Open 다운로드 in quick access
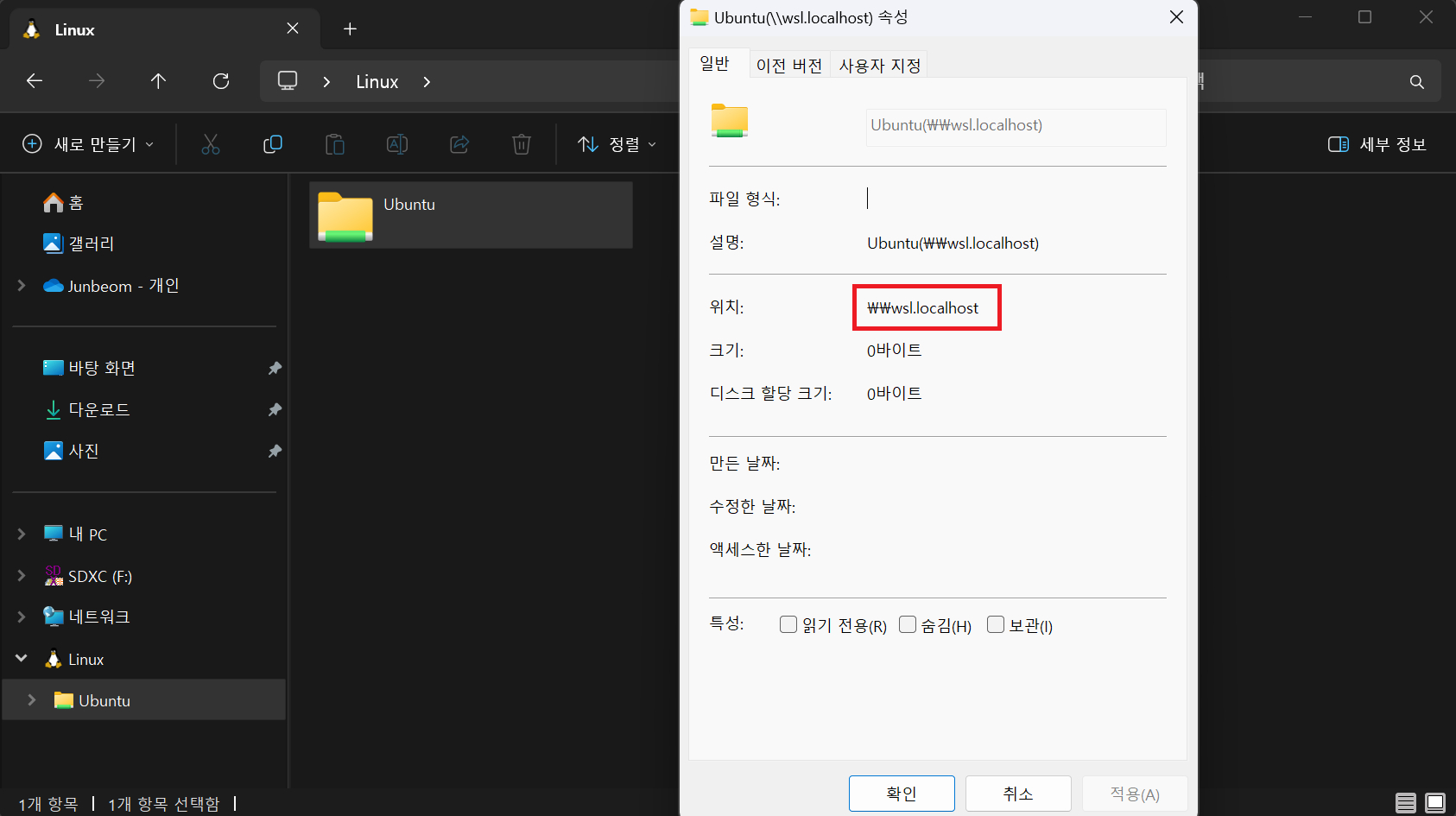Viewport: 1456px width, 816px height. [x=87, y=410]
